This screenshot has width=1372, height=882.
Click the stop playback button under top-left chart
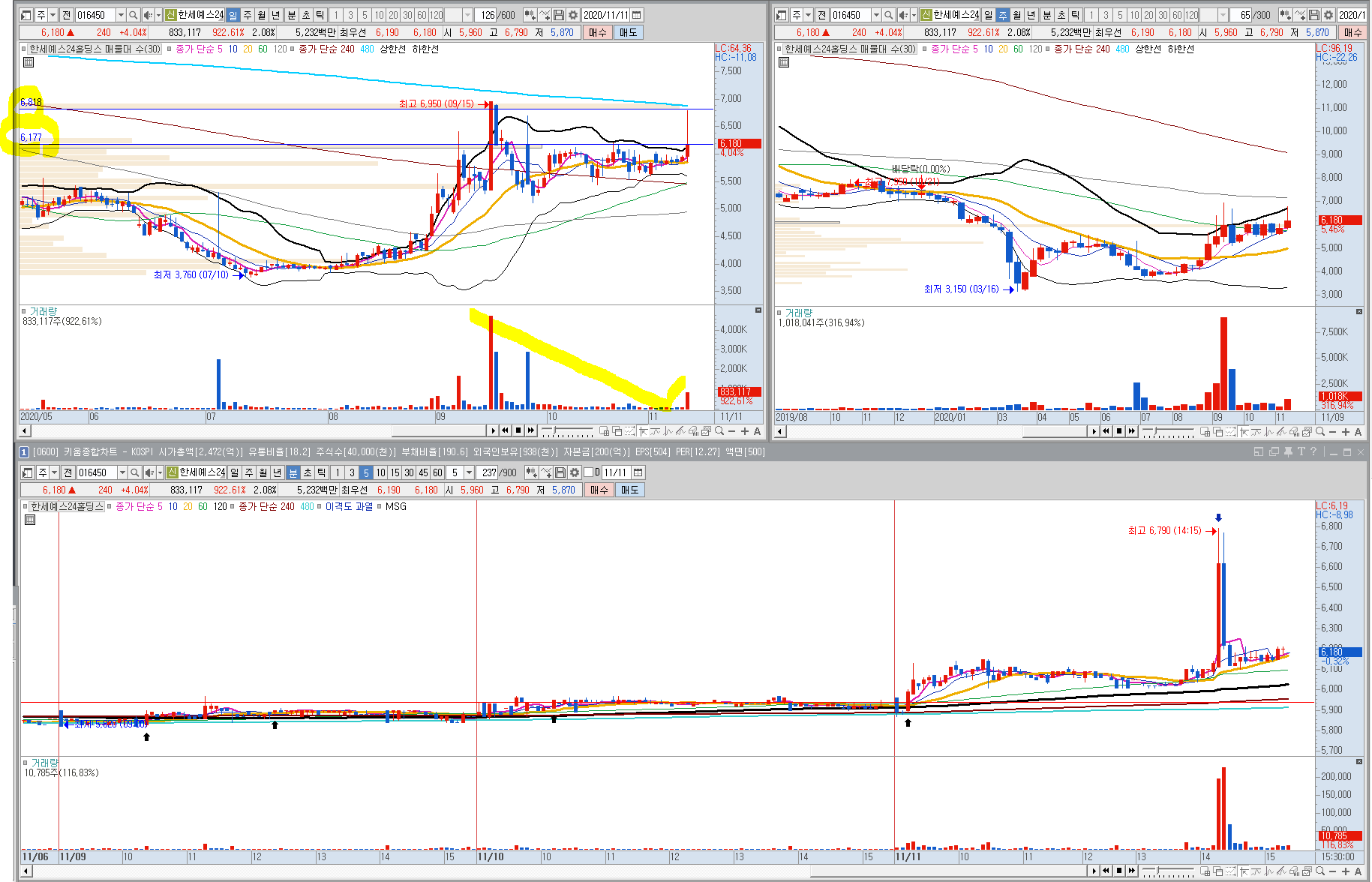tap(518, 430)
